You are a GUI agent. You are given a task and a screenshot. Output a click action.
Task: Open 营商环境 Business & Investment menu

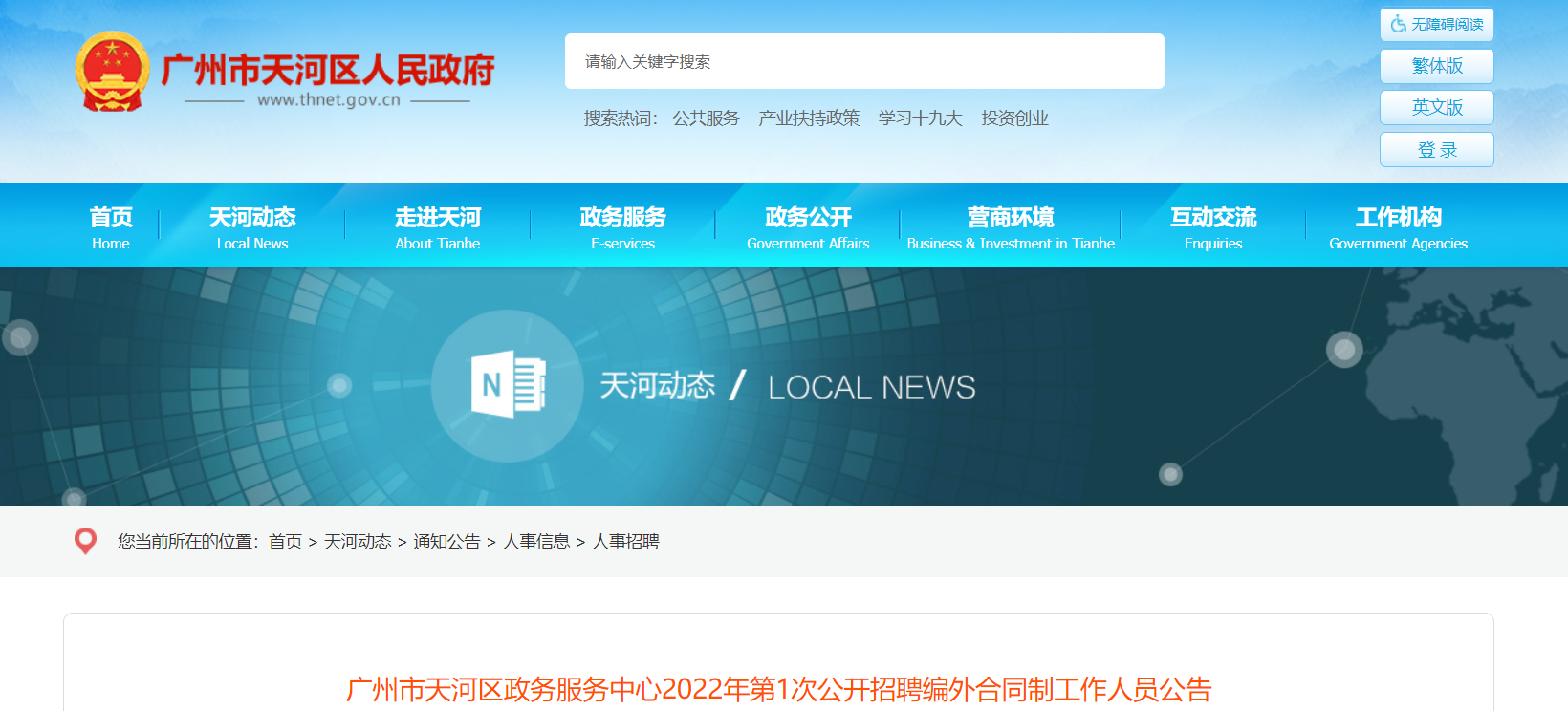1011,226
